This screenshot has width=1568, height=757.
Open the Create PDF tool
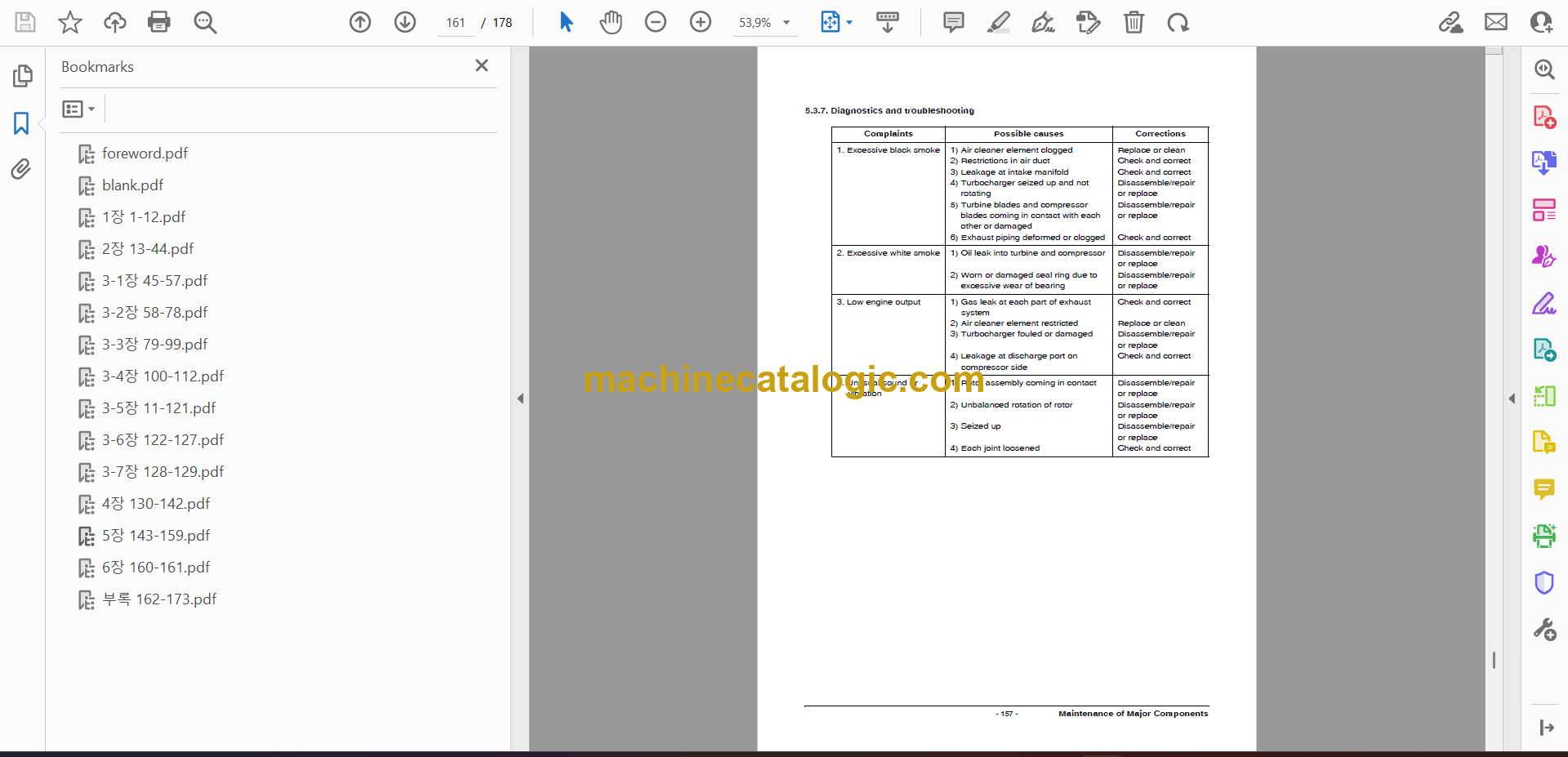[x=1544, y=117]
